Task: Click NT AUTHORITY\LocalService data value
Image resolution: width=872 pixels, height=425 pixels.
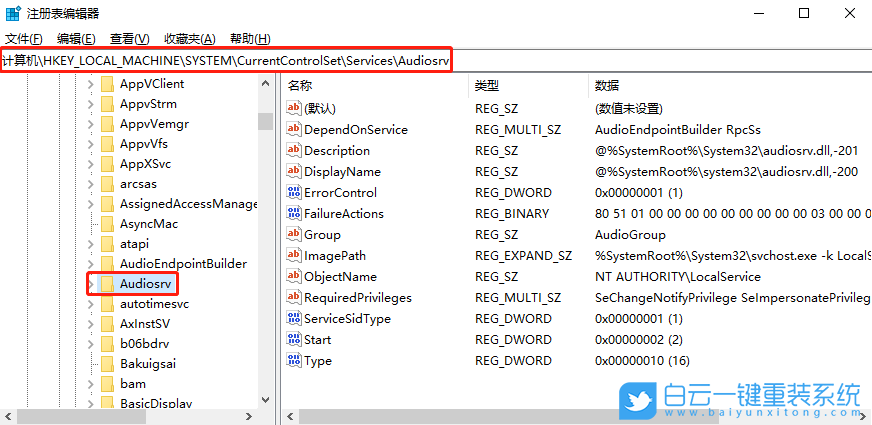Action: pos(678,277)
